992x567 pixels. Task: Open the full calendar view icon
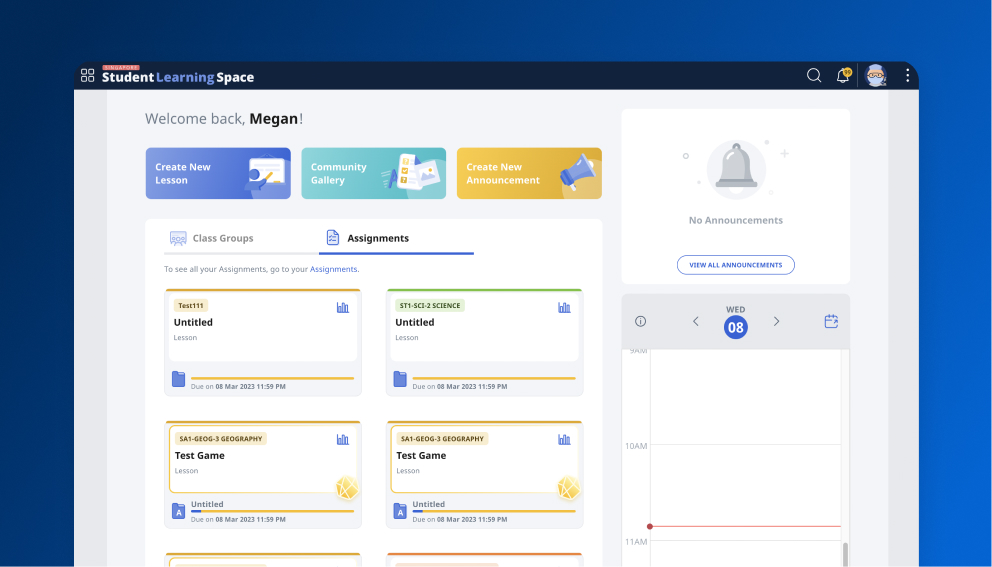click(831, 321)
